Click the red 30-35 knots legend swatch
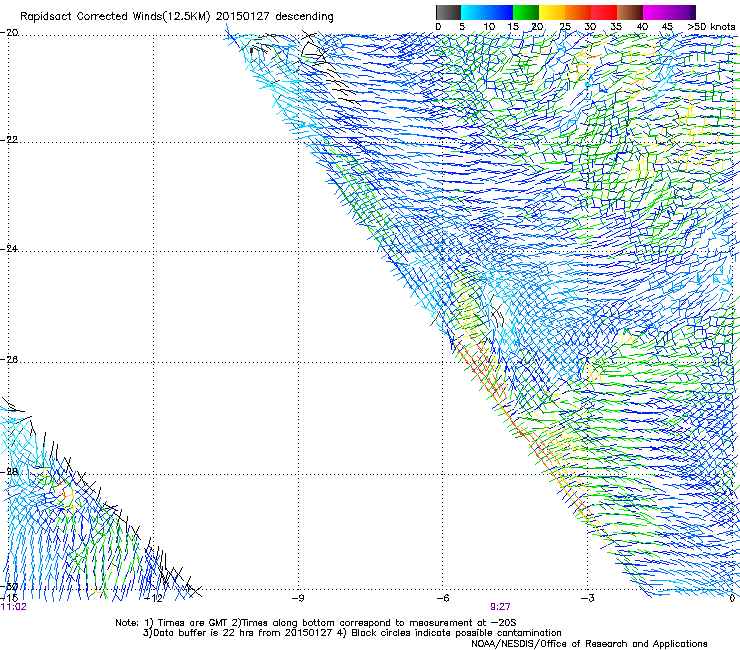 click(x=604, y=12)
